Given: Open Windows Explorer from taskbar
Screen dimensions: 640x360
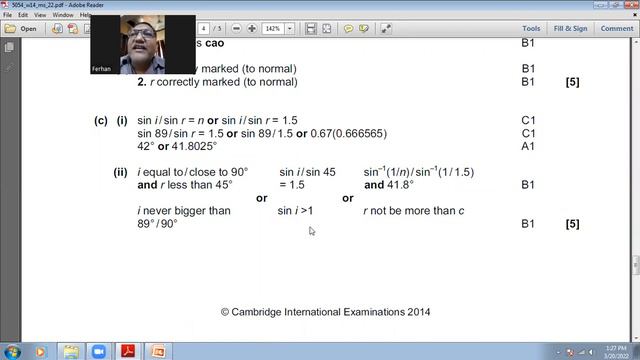Looking at the screenshot, I should tap(71, 351).
